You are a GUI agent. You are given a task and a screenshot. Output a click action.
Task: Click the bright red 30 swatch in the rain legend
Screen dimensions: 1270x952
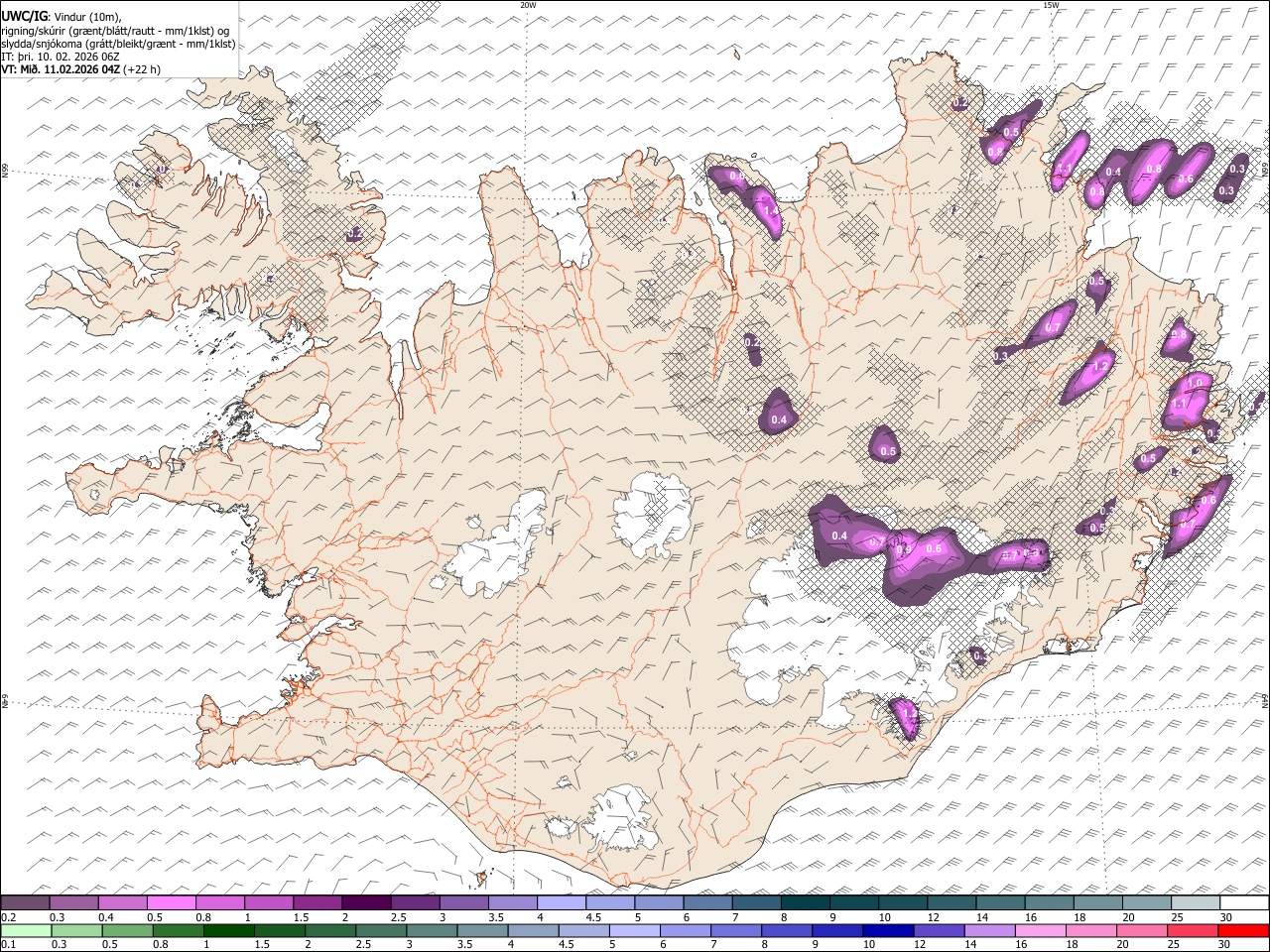point(1244,930)
